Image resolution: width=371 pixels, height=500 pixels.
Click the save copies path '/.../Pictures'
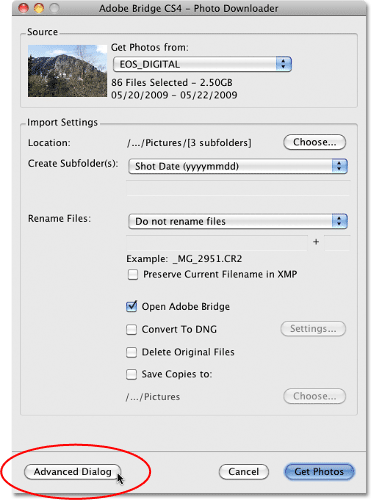point(153,397)
